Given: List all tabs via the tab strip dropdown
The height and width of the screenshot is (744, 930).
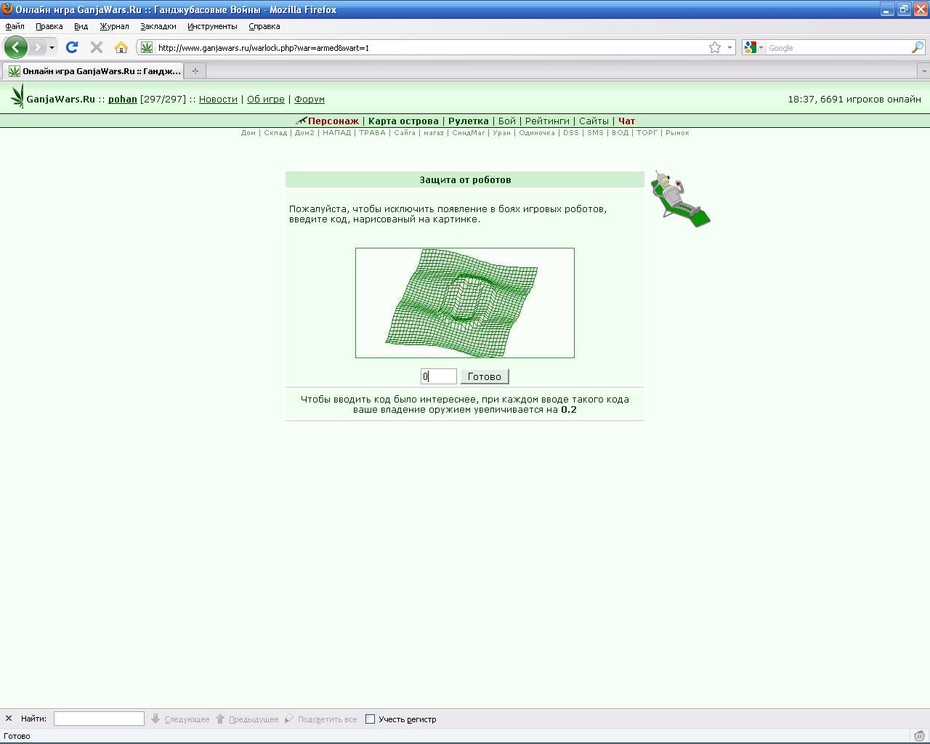Looking at the screenshot, I should pos(923,71).
